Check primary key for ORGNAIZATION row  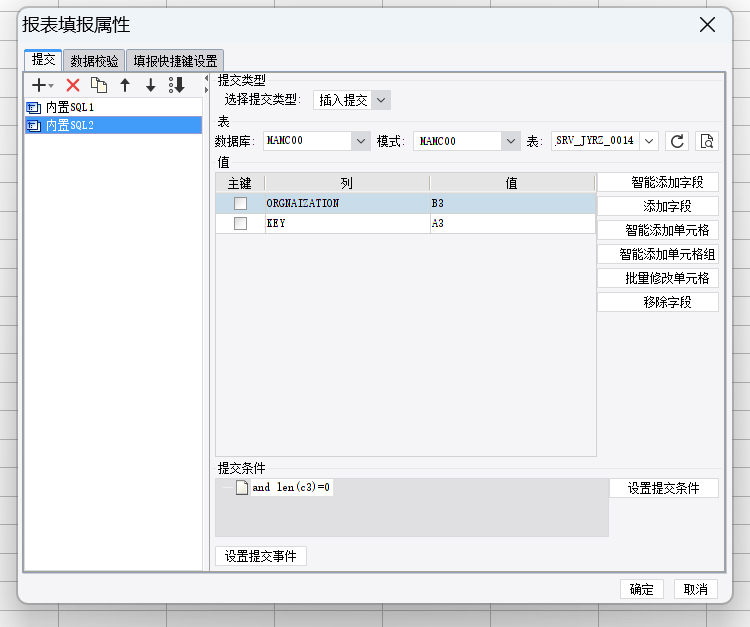240,203
